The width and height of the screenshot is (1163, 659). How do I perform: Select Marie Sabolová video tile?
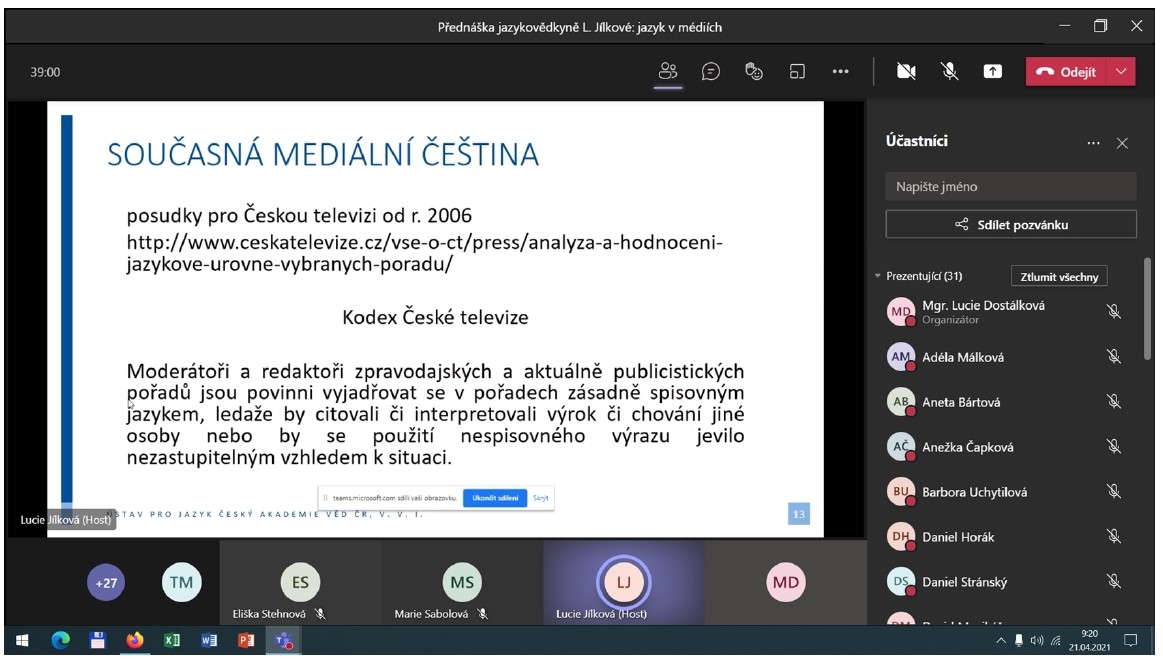tap(462, 583)
